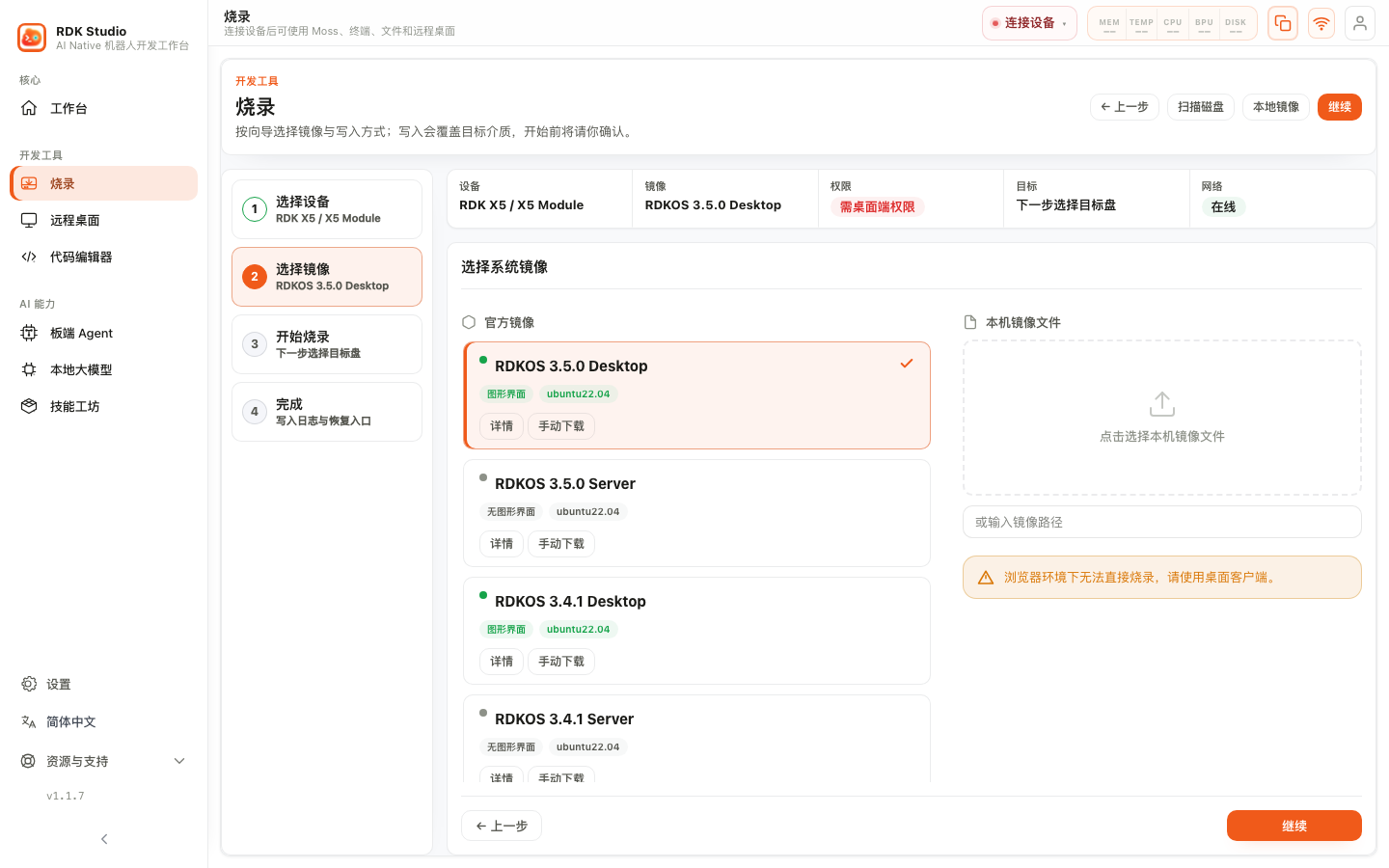Click the header 继续 button
The height and width of the screenshot is (868, 1389).
coord(1340,107)
